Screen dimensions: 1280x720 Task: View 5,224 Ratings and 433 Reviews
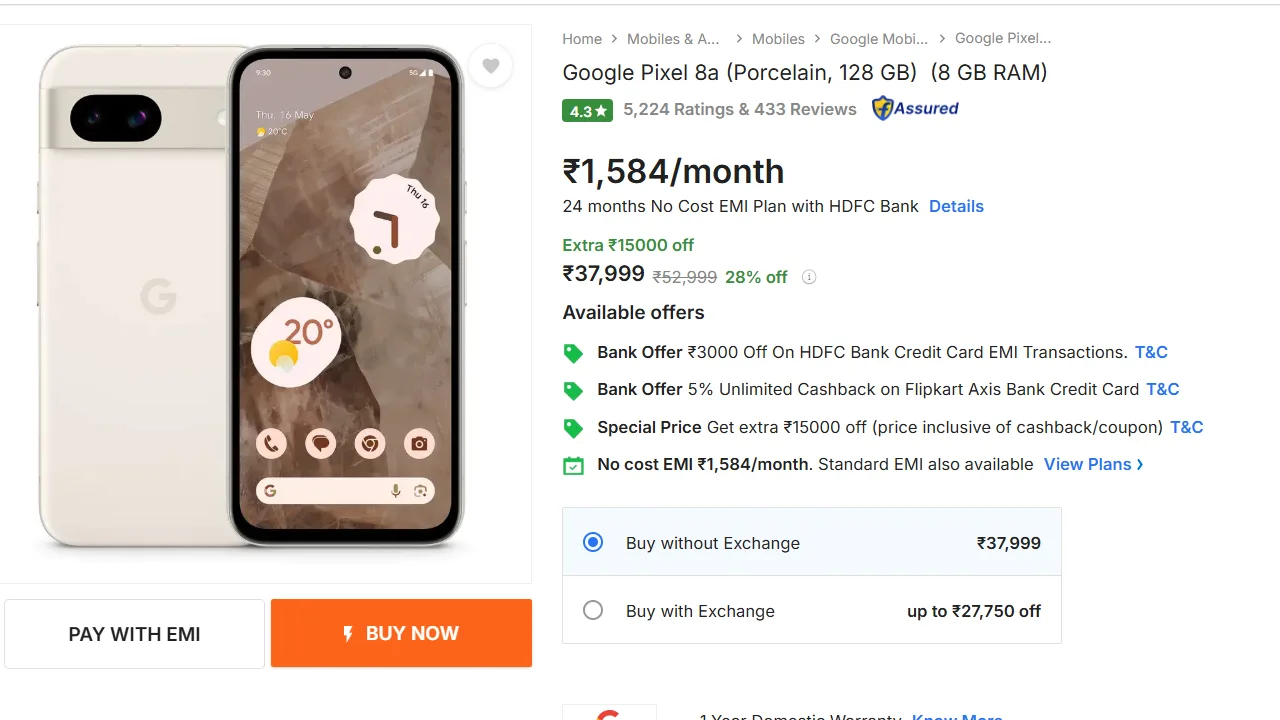pyautogui.click(x=739, y=109)
